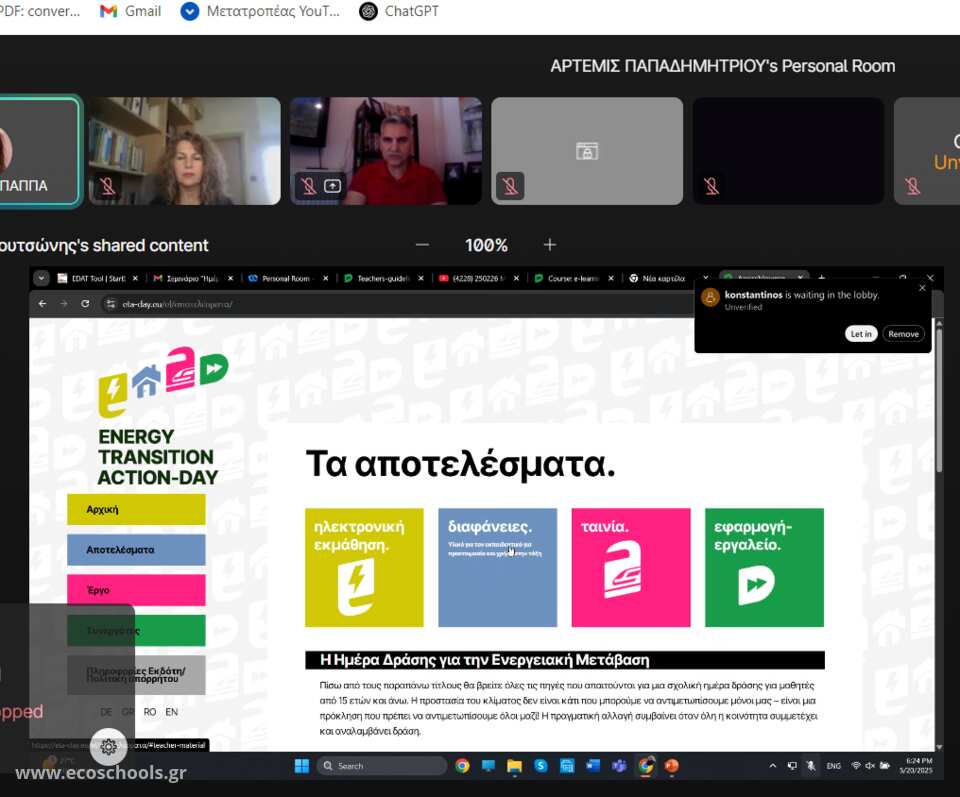Switch site language to RO
The image size is (960, 797).
pos(150,712)
